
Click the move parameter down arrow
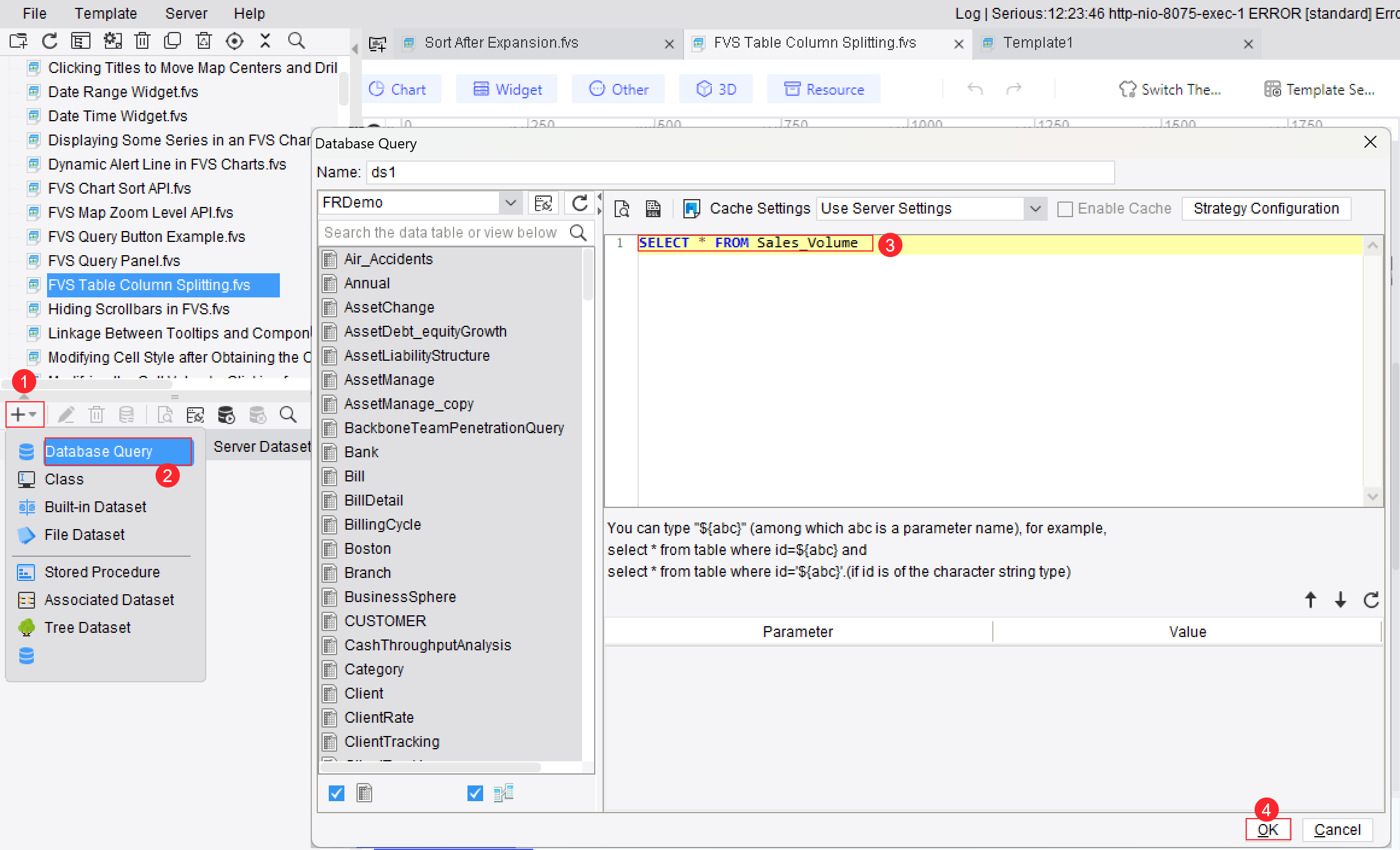tap(1340, 600)
